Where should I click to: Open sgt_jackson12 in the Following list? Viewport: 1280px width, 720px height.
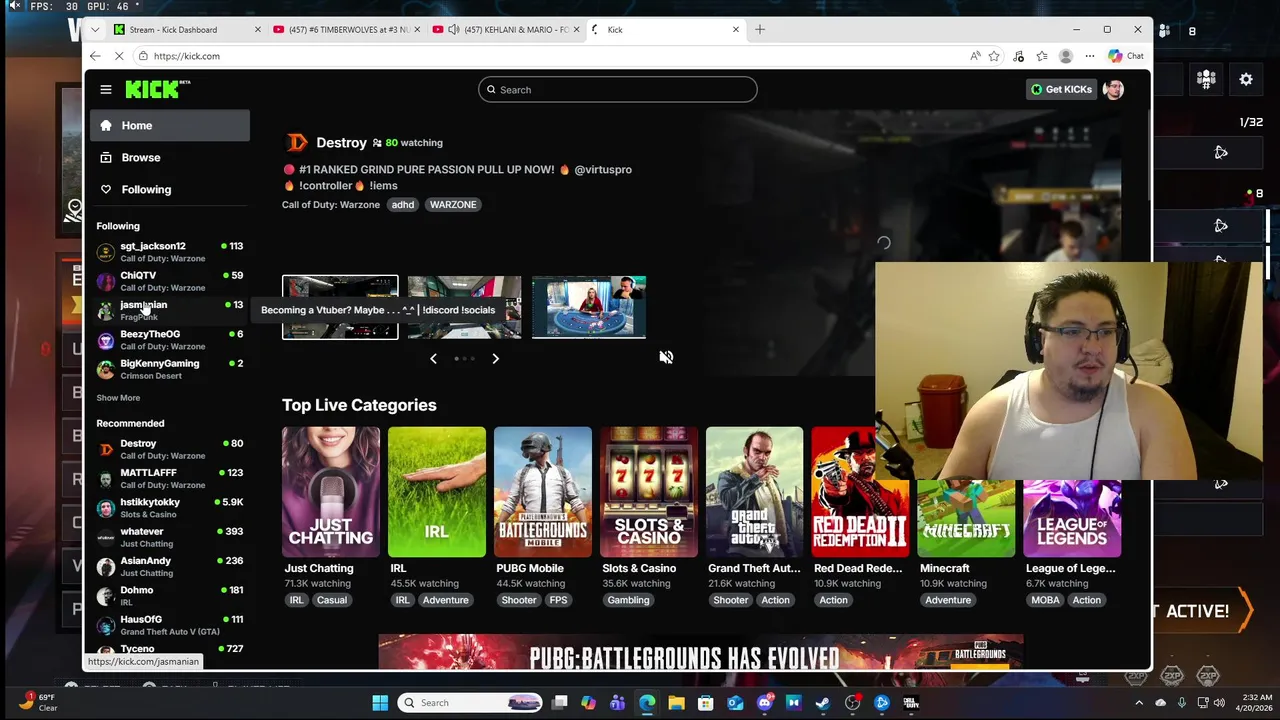[x=170, y=252]
